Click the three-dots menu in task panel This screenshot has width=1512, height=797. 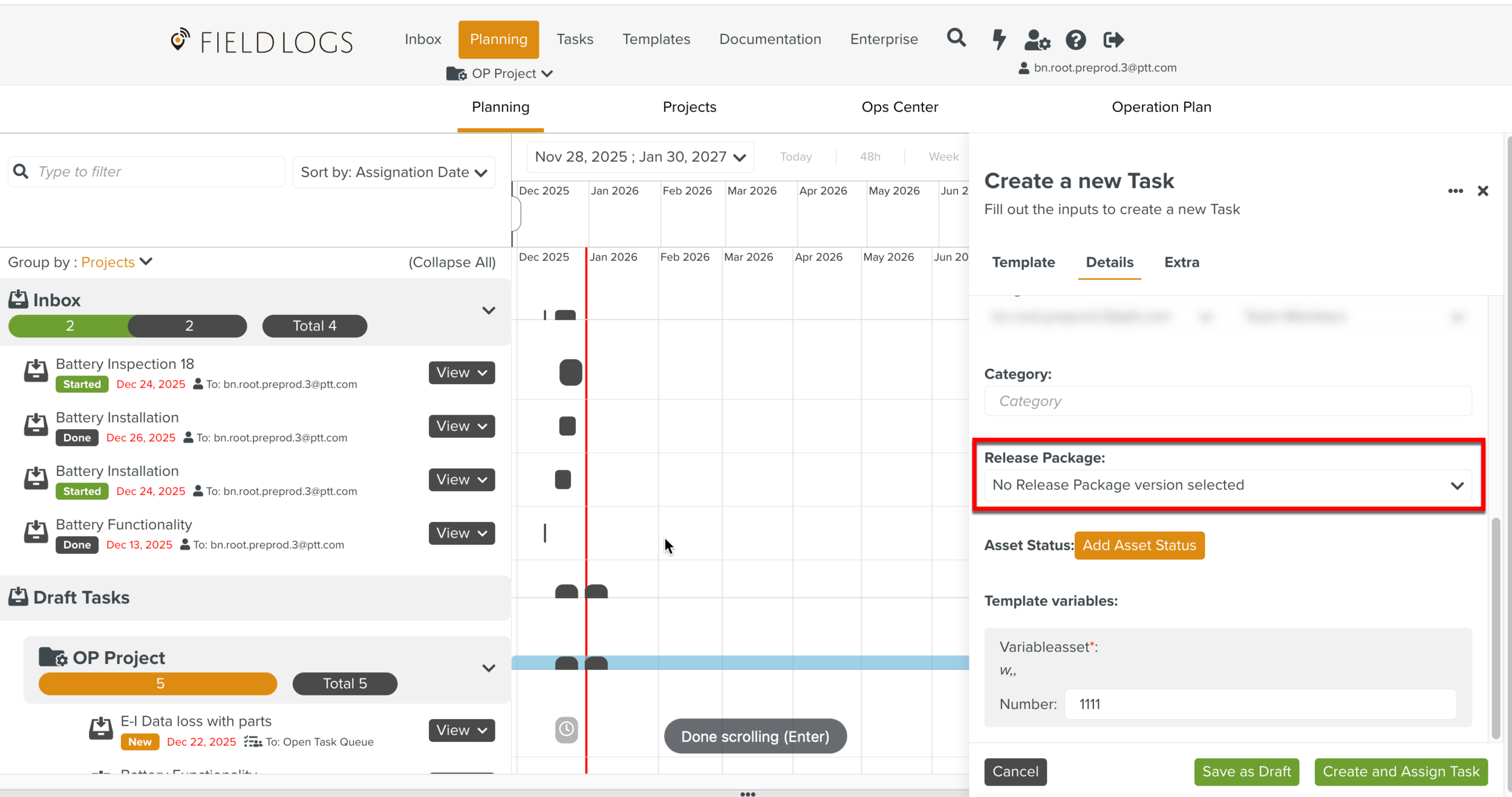click(1455, 191)
